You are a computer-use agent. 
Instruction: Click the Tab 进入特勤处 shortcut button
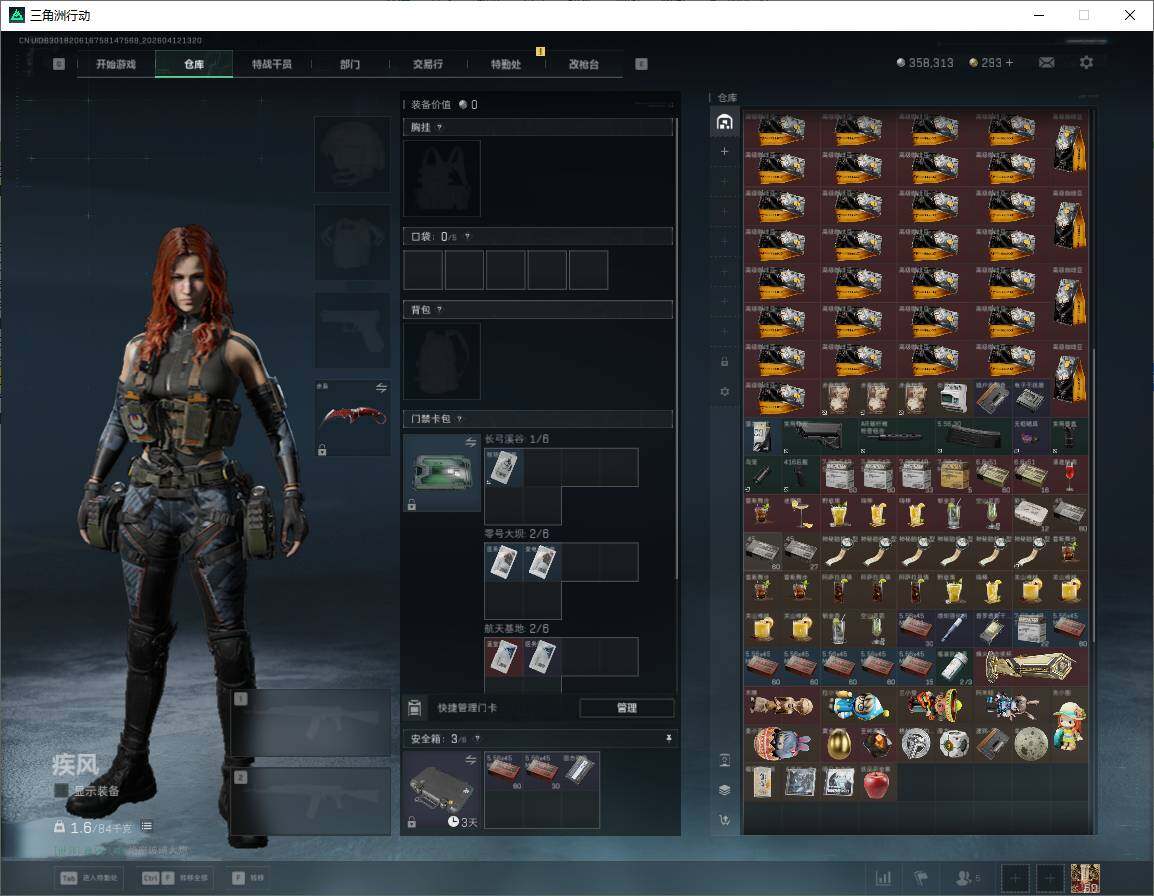coord(89,878)
